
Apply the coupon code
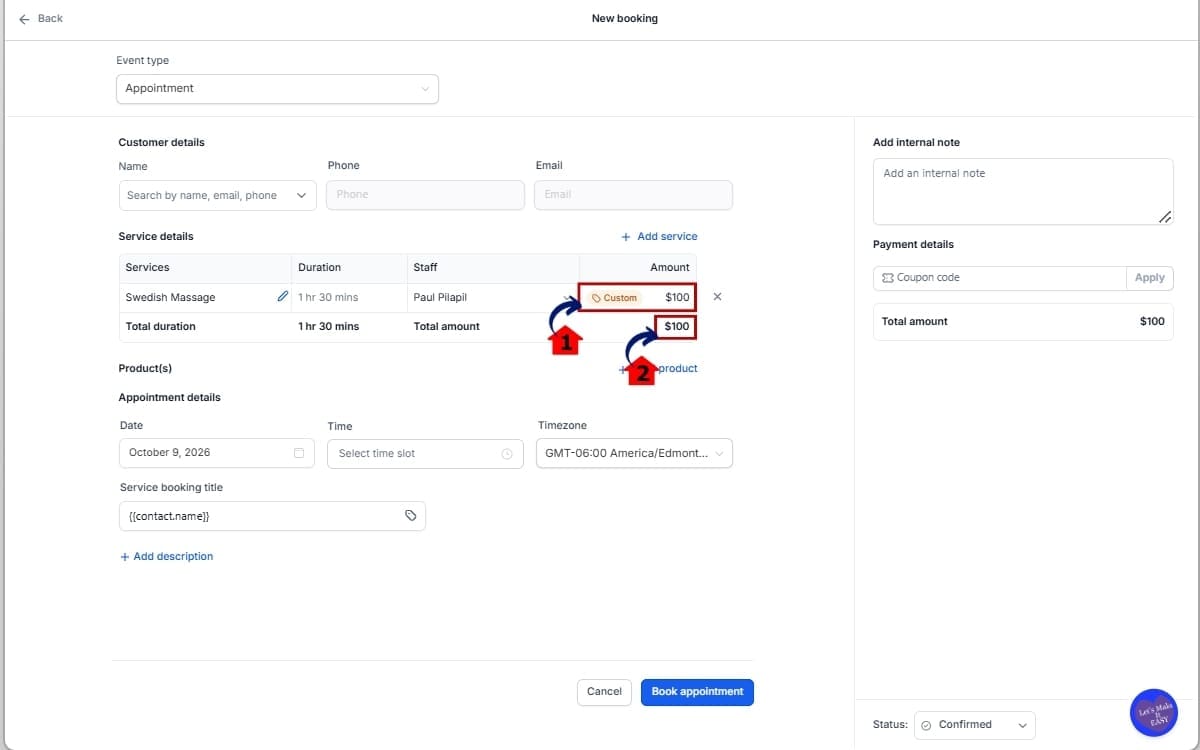(x=1149, y=278)
